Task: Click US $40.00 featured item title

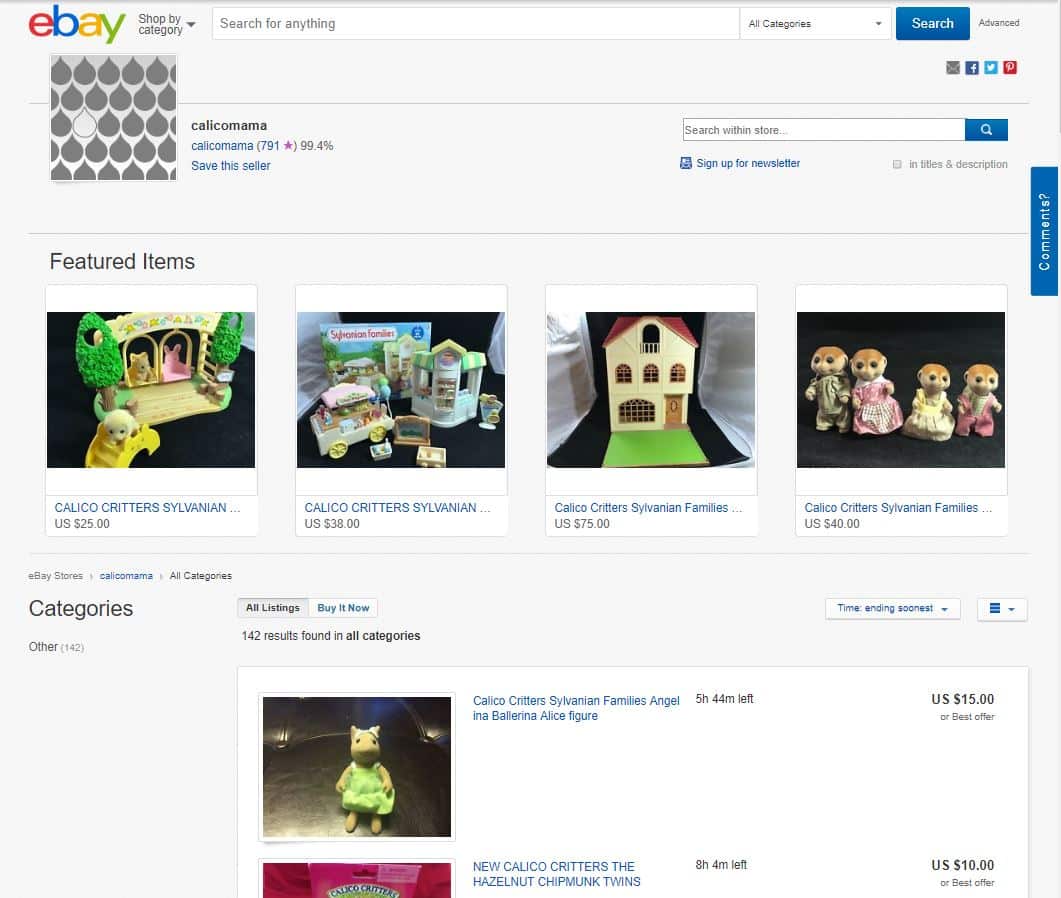Action: (898, 508)
